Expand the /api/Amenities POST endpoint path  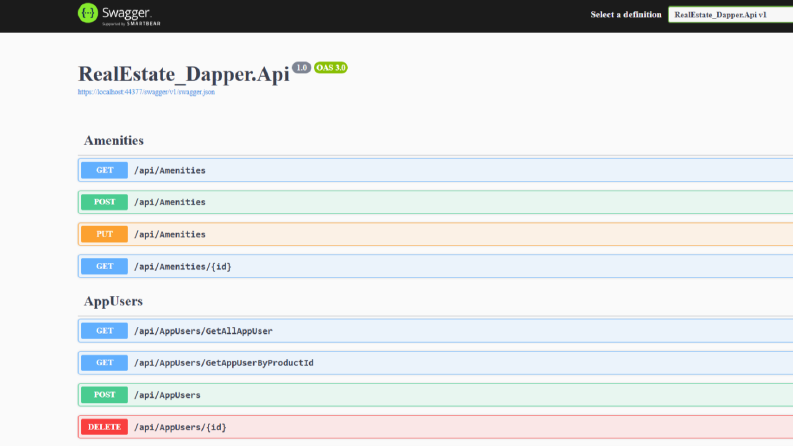(169, 202)
